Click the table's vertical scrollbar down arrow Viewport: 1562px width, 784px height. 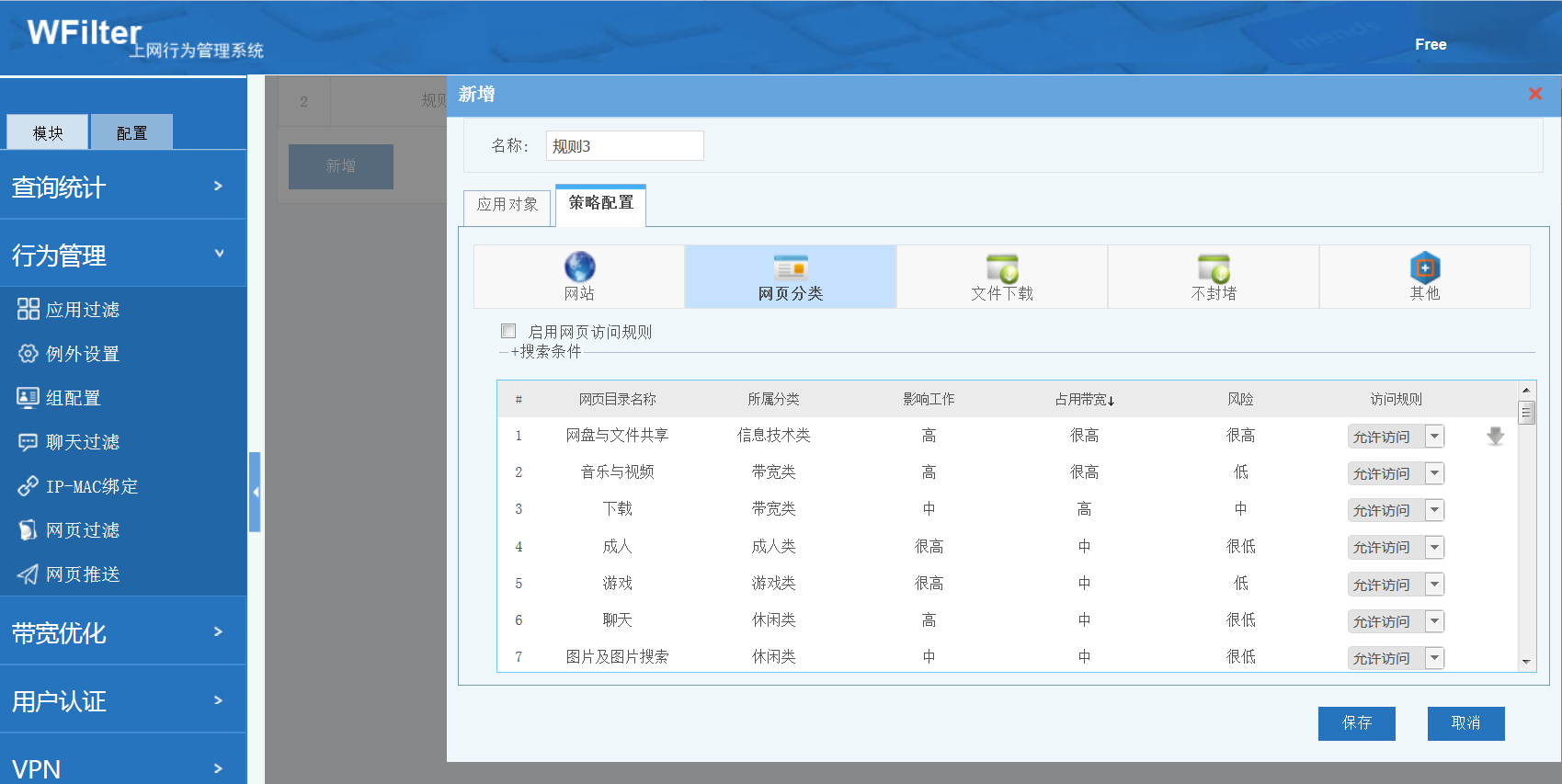[x=1526, y=662]
